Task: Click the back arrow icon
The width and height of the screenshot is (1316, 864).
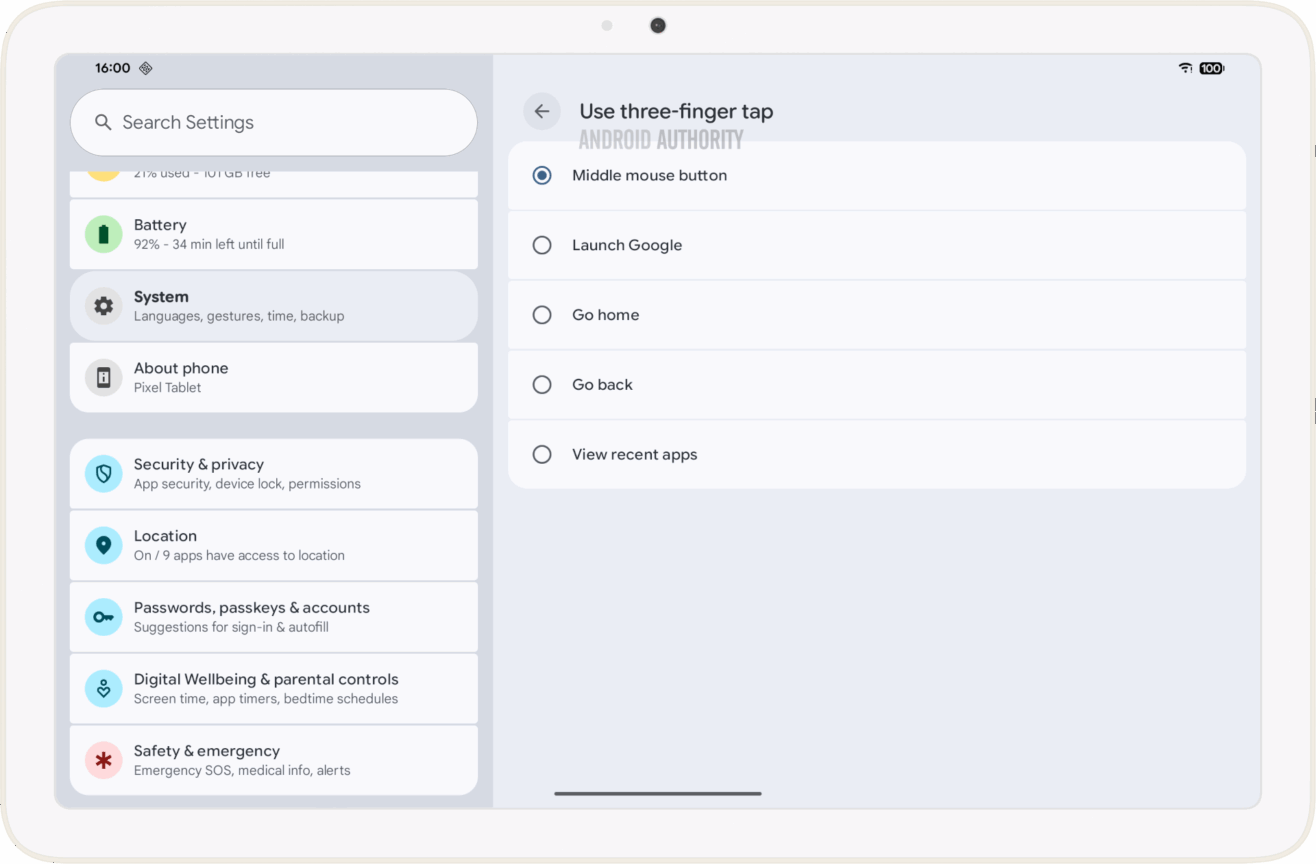Action: tap(542, 112)
